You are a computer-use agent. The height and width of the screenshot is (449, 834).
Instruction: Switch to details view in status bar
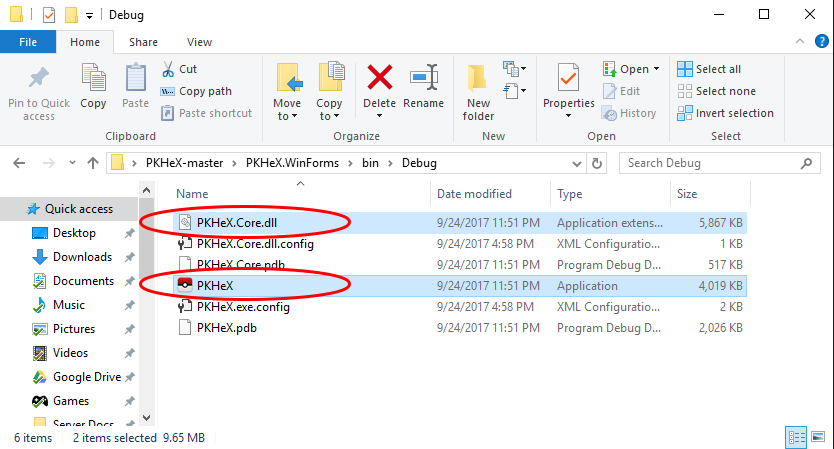point(797,437)
